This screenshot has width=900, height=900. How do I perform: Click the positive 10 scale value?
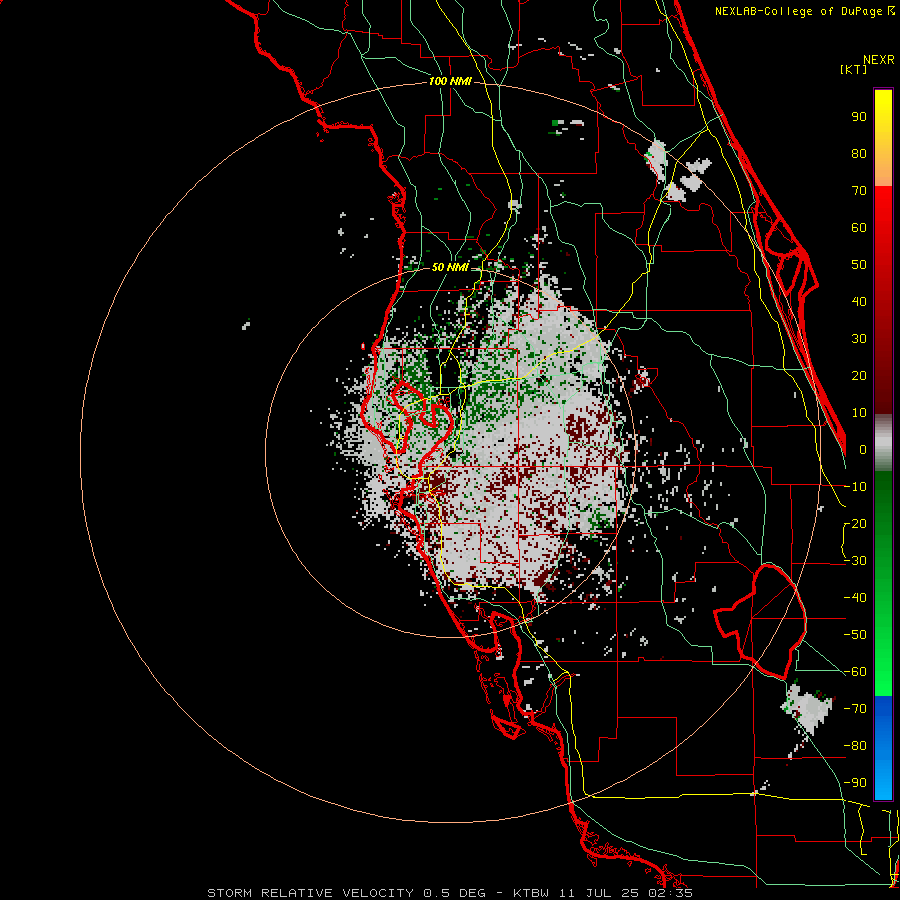click(859, 413)
